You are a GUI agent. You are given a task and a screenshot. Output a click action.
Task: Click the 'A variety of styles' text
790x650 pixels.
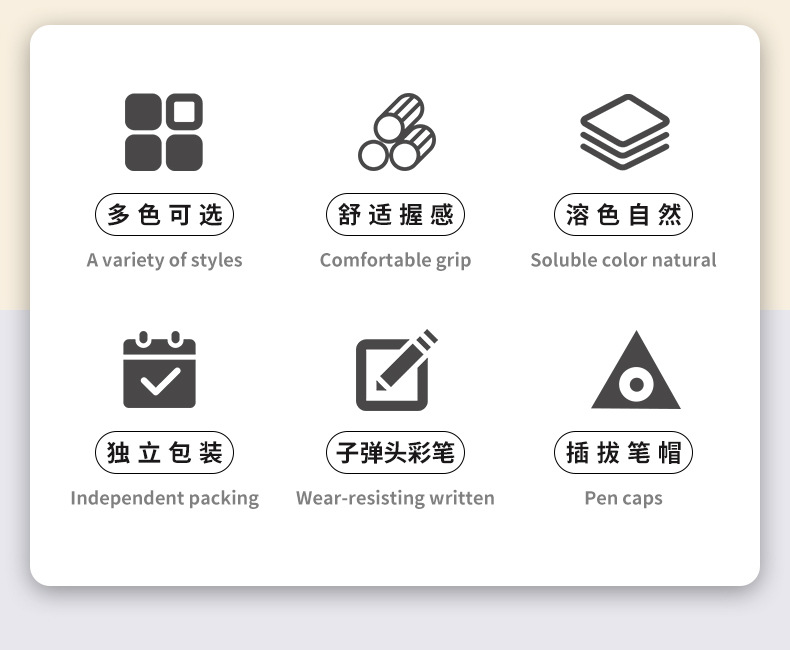tap(164, 260)
